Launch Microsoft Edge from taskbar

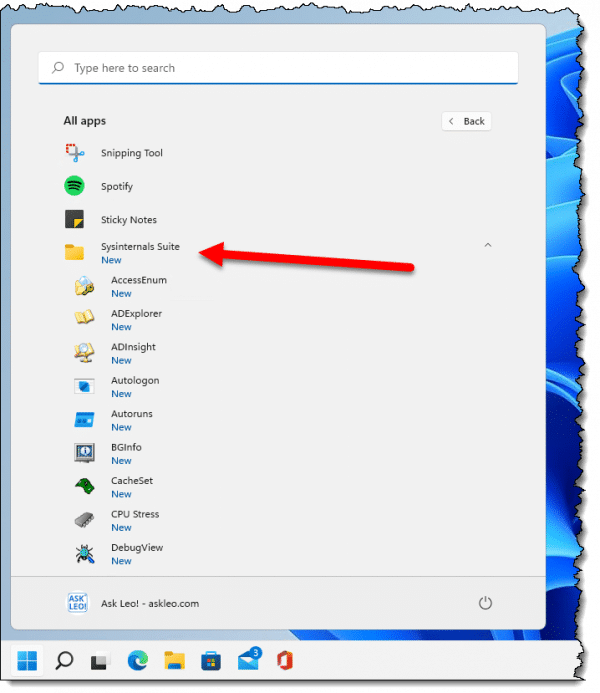tap(138, 661)
